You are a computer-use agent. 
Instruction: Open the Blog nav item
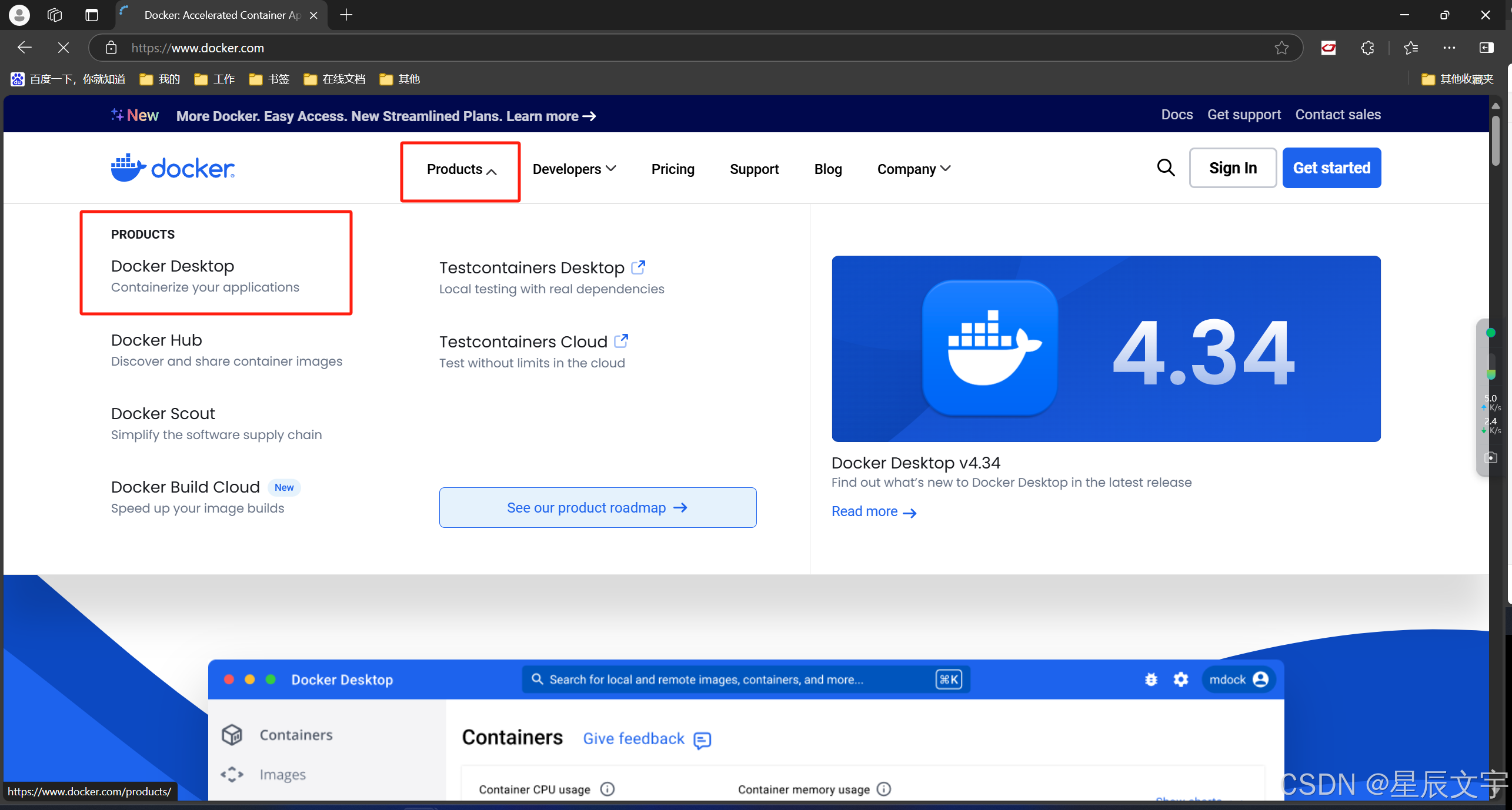(827, 169)
